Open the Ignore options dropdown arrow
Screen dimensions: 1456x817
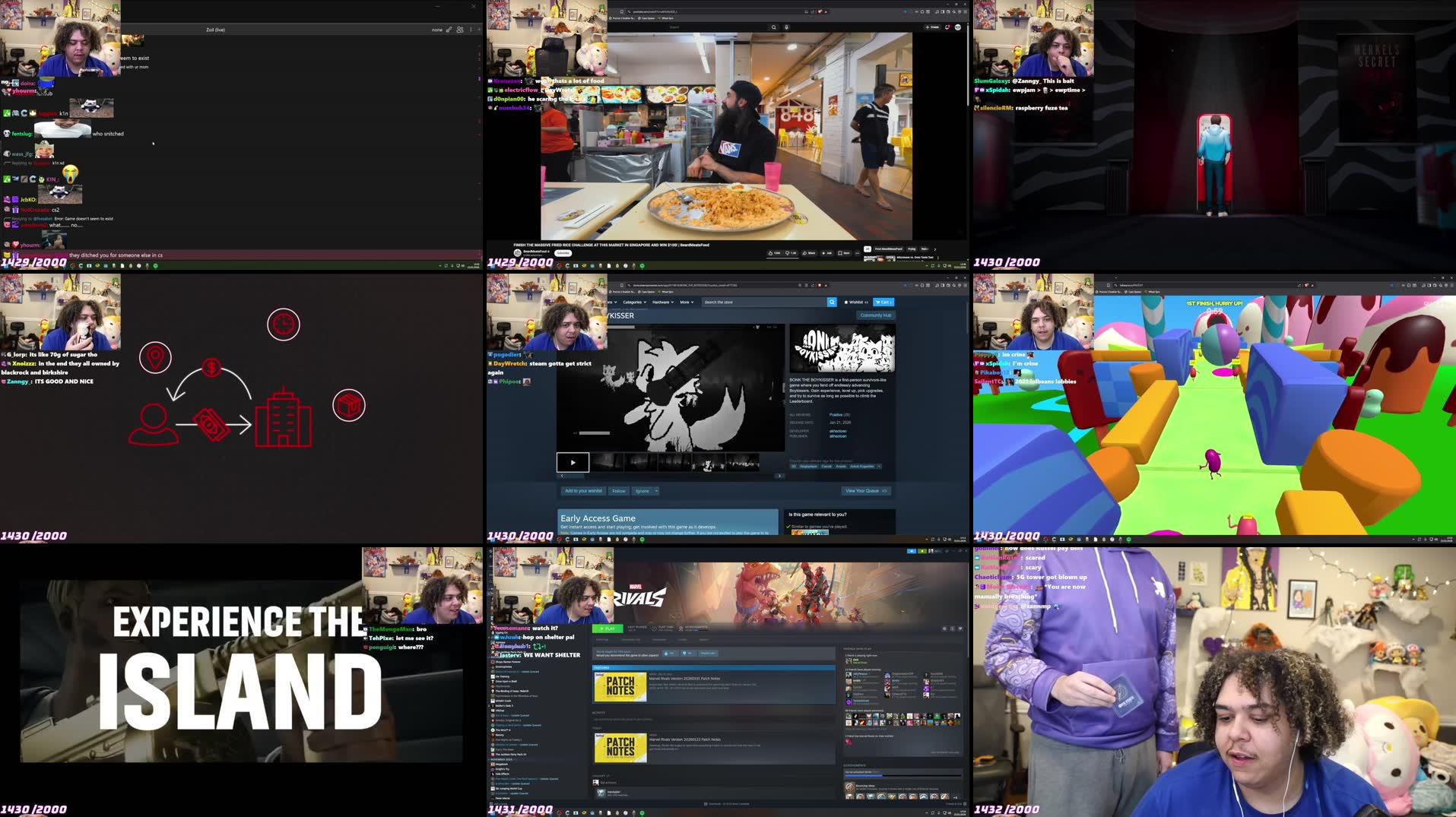656,491
